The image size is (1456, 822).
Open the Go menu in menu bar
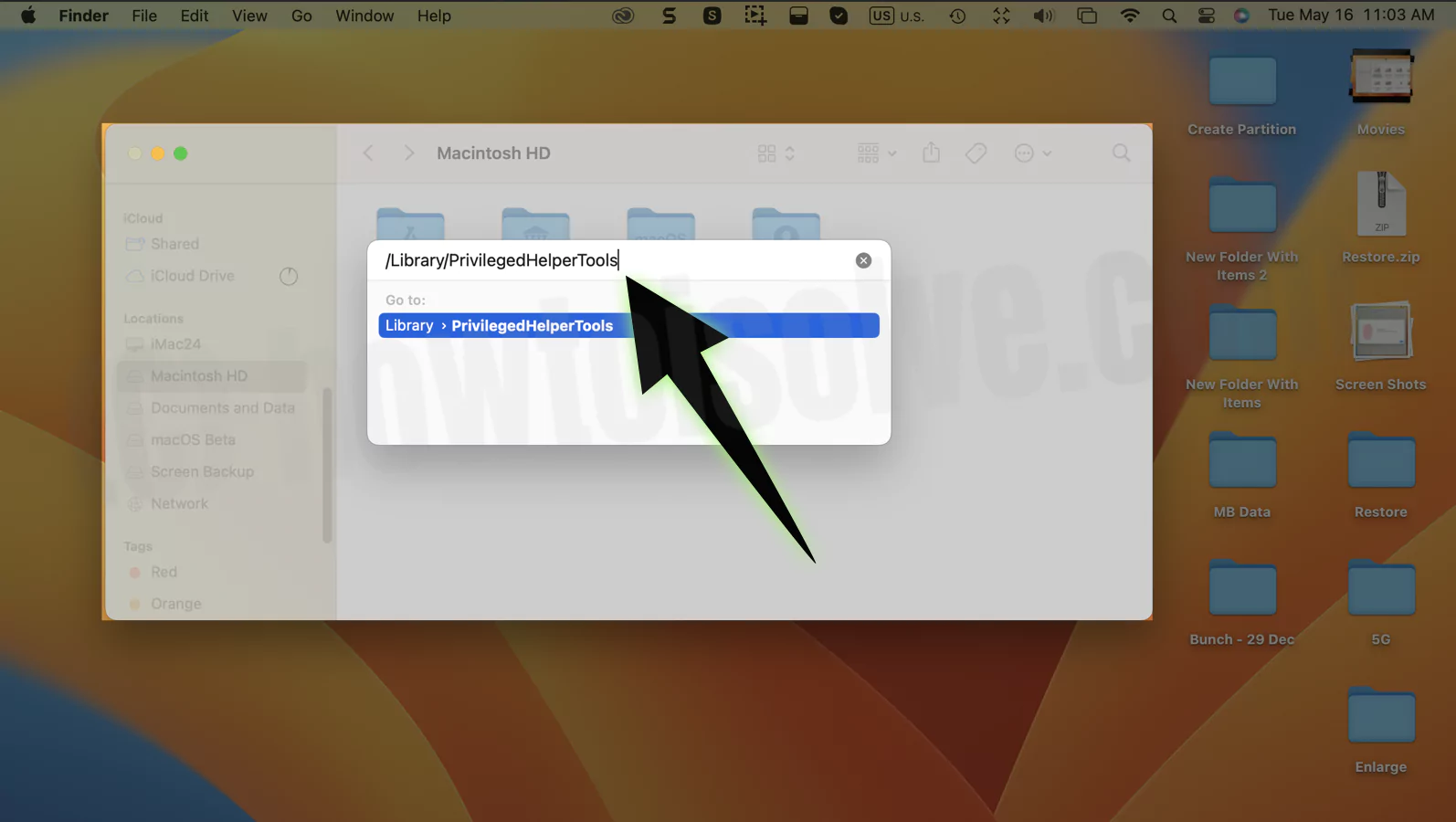click(x=301, y=16)
